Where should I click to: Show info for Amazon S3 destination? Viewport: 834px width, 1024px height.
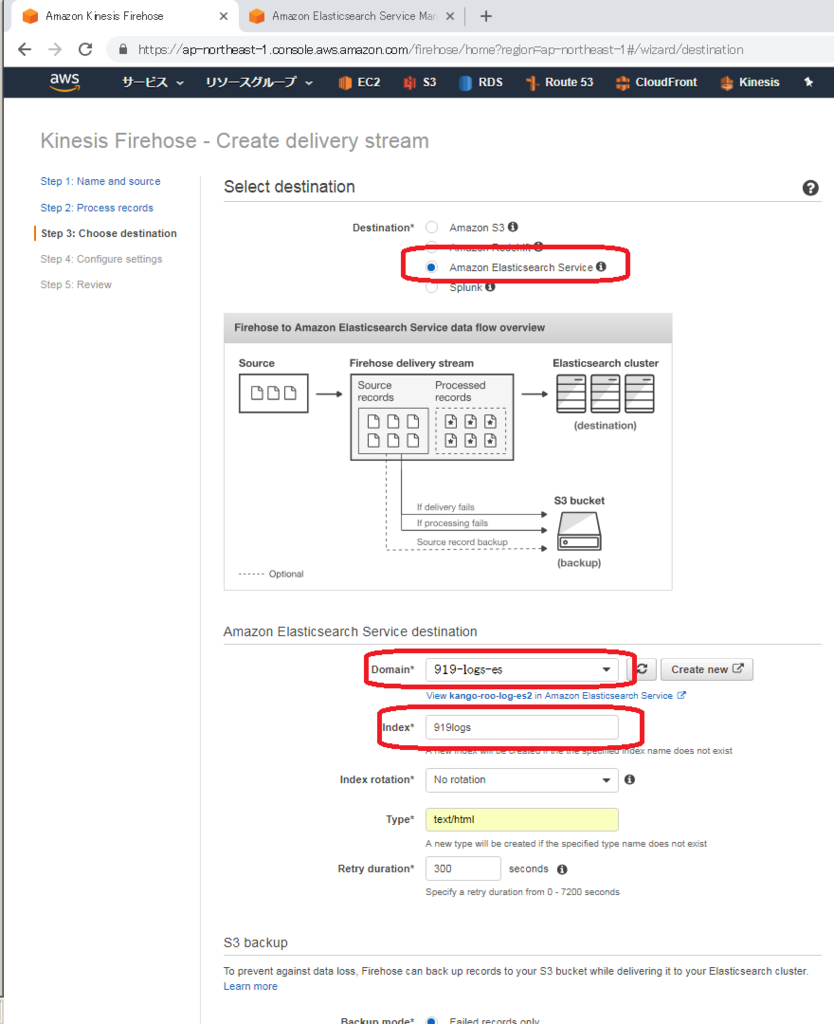513,227
